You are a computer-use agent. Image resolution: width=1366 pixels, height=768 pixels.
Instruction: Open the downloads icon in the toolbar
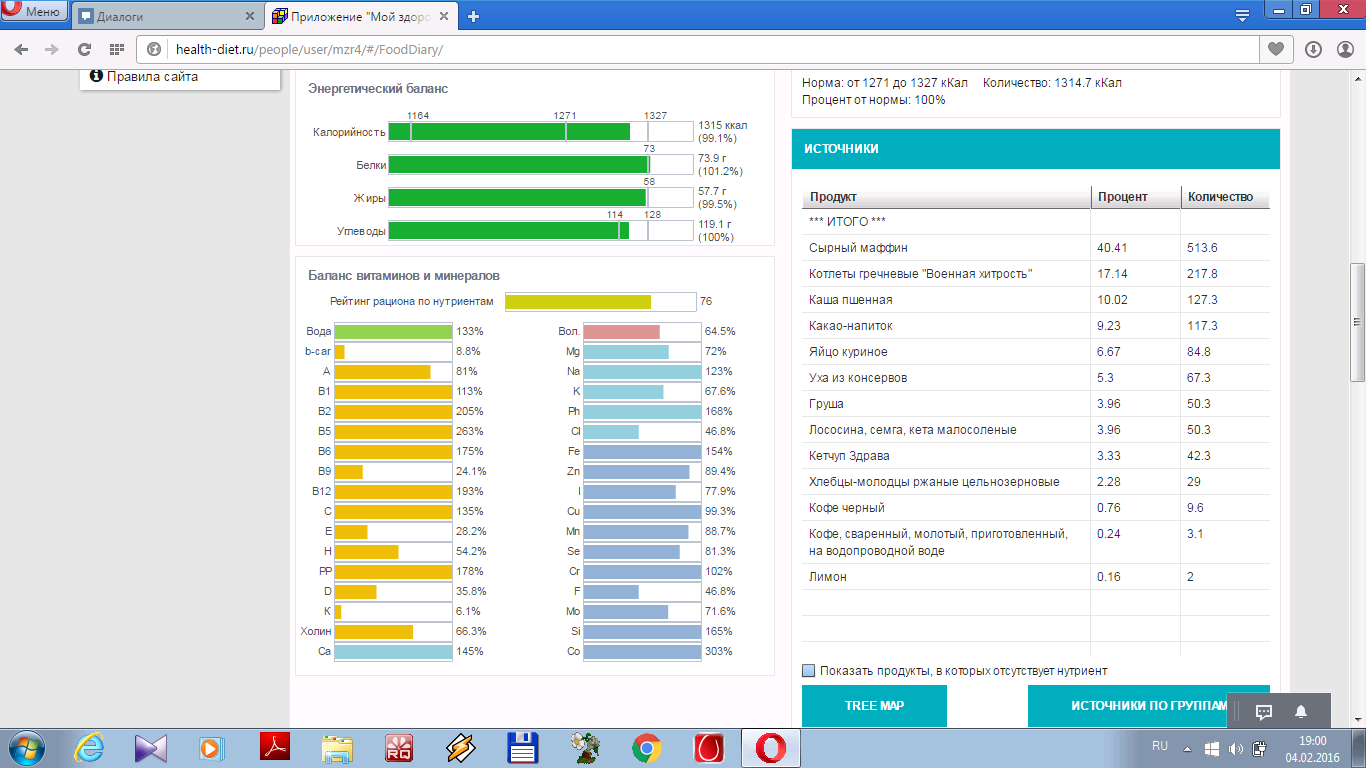coord(1313,49)
